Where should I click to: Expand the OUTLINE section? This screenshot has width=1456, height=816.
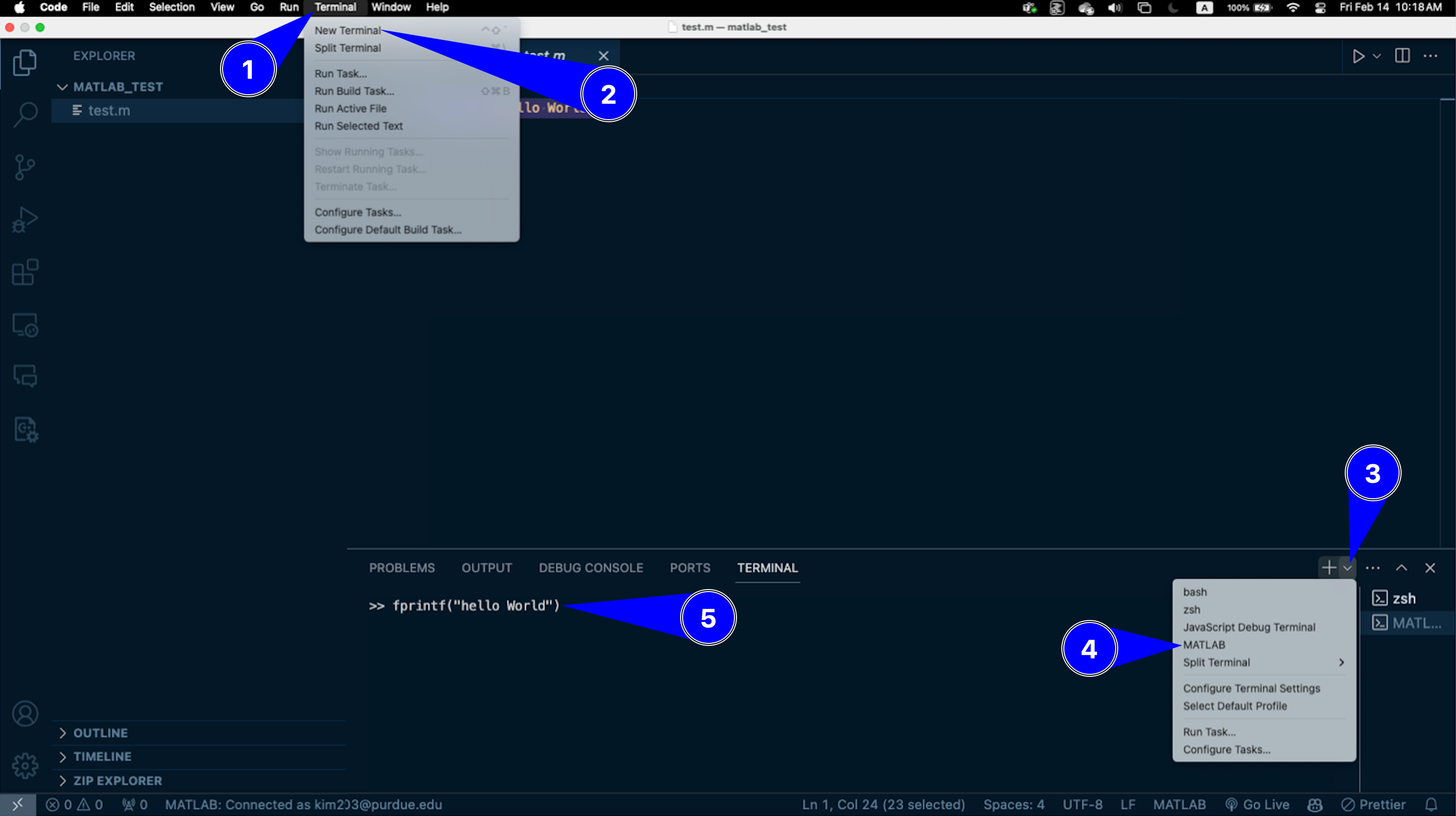coord(101,733)
